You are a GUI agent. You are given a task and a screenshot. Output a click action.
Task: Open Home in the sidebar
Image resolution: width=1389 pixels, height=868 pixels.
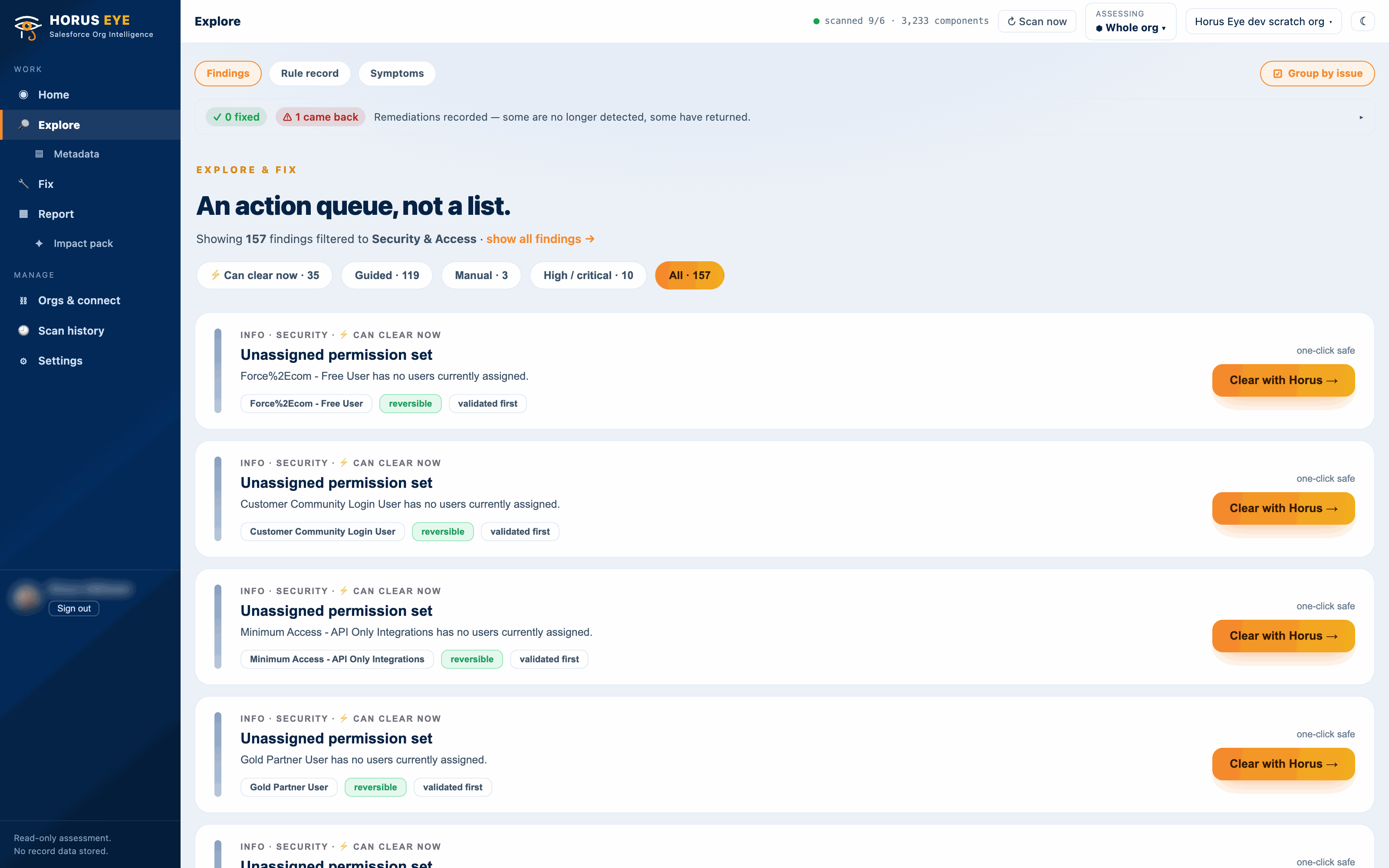[90, 95]
